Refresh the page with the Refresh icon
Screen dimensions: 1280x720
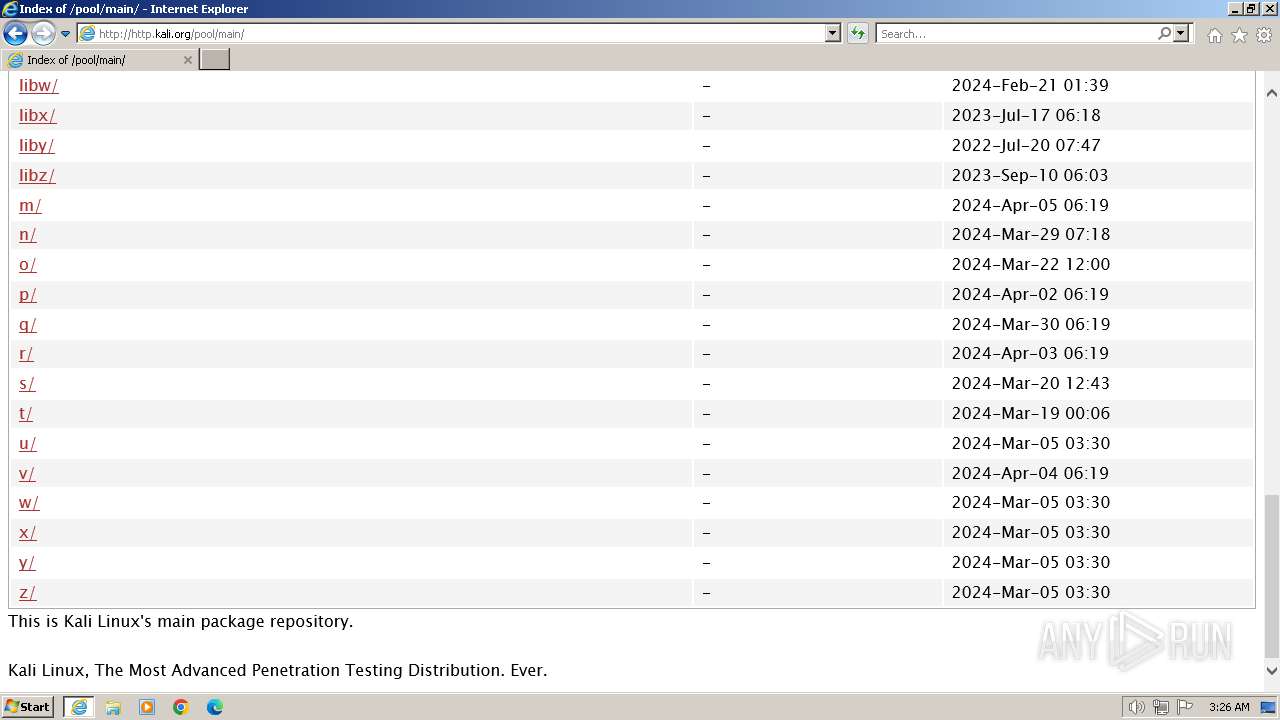pyautogui.click(x=858, y=33)
